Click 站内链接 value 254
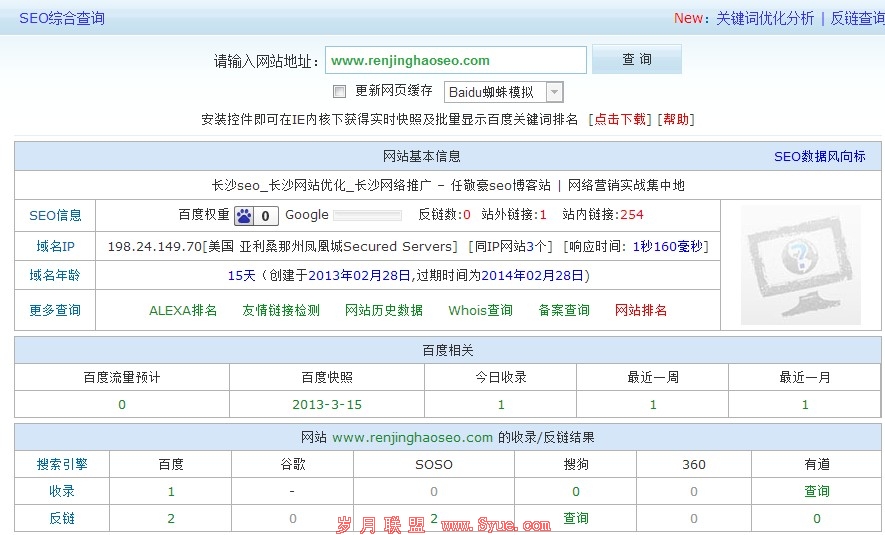 [632, 215]
